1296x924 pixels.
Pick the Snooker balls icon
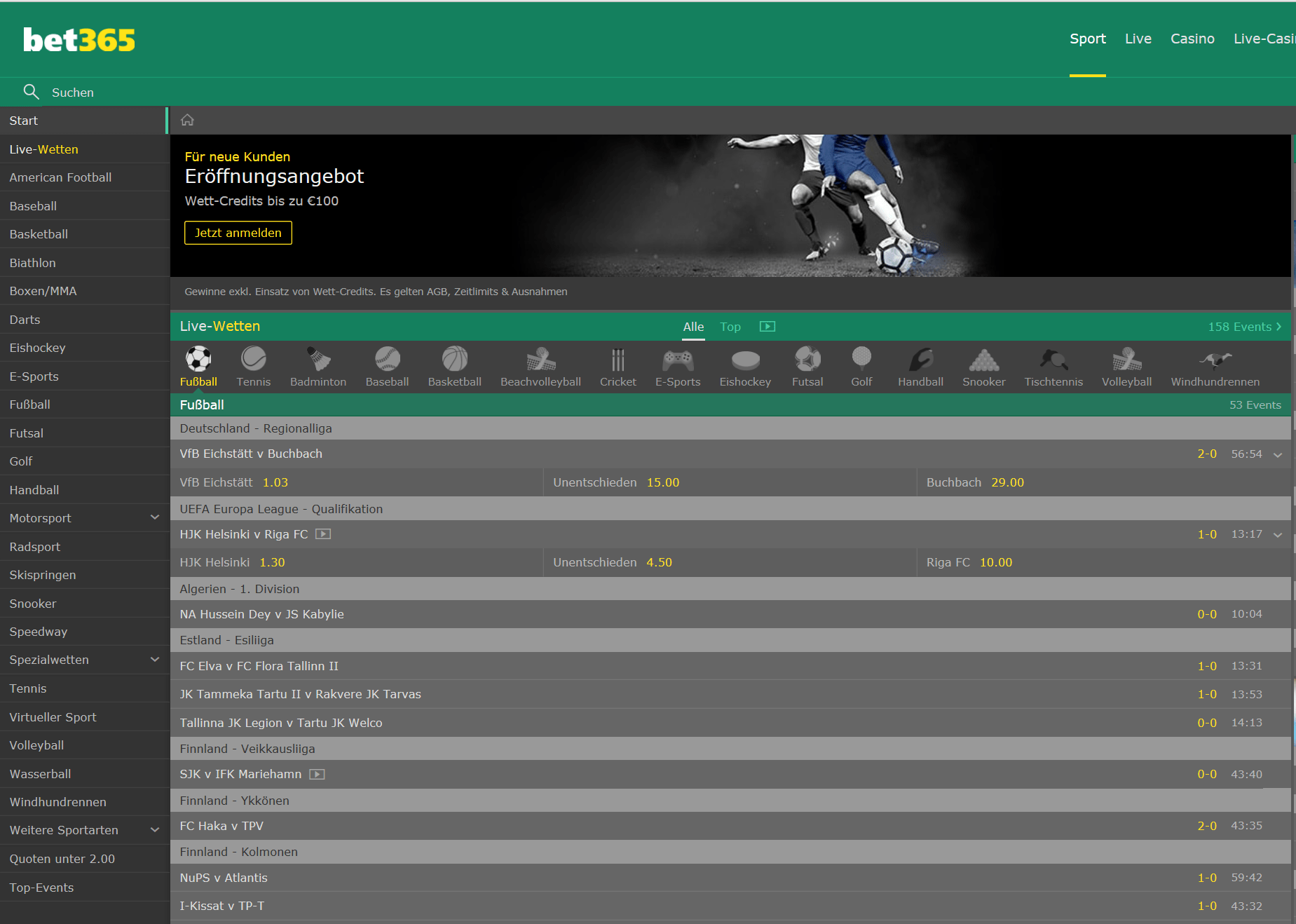983,360
